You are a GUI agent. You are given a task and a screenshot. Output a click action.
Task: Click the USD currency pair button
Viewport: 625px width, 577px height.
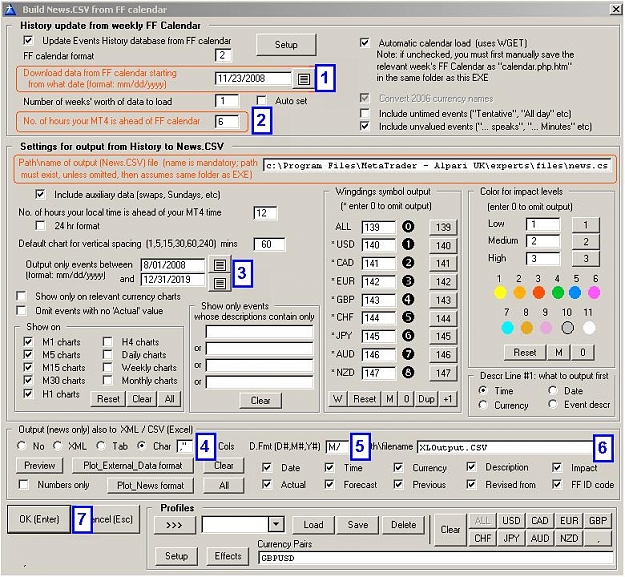[511, 521]
